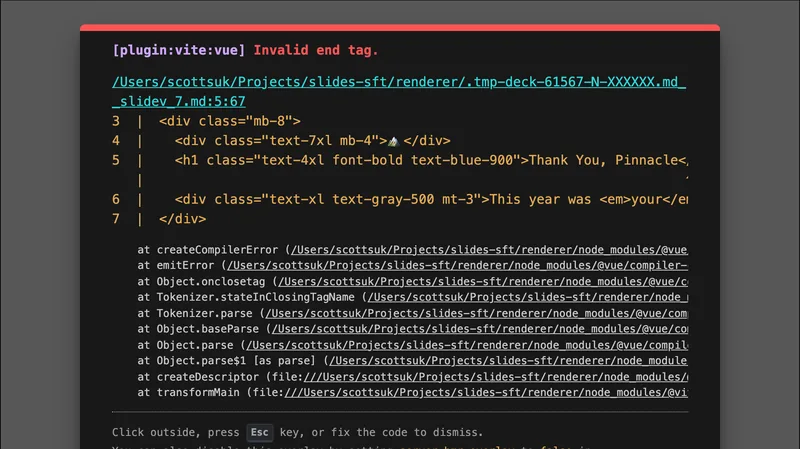
Task: Follow the Object.baseParse source path link
Action: coord(478,329)
